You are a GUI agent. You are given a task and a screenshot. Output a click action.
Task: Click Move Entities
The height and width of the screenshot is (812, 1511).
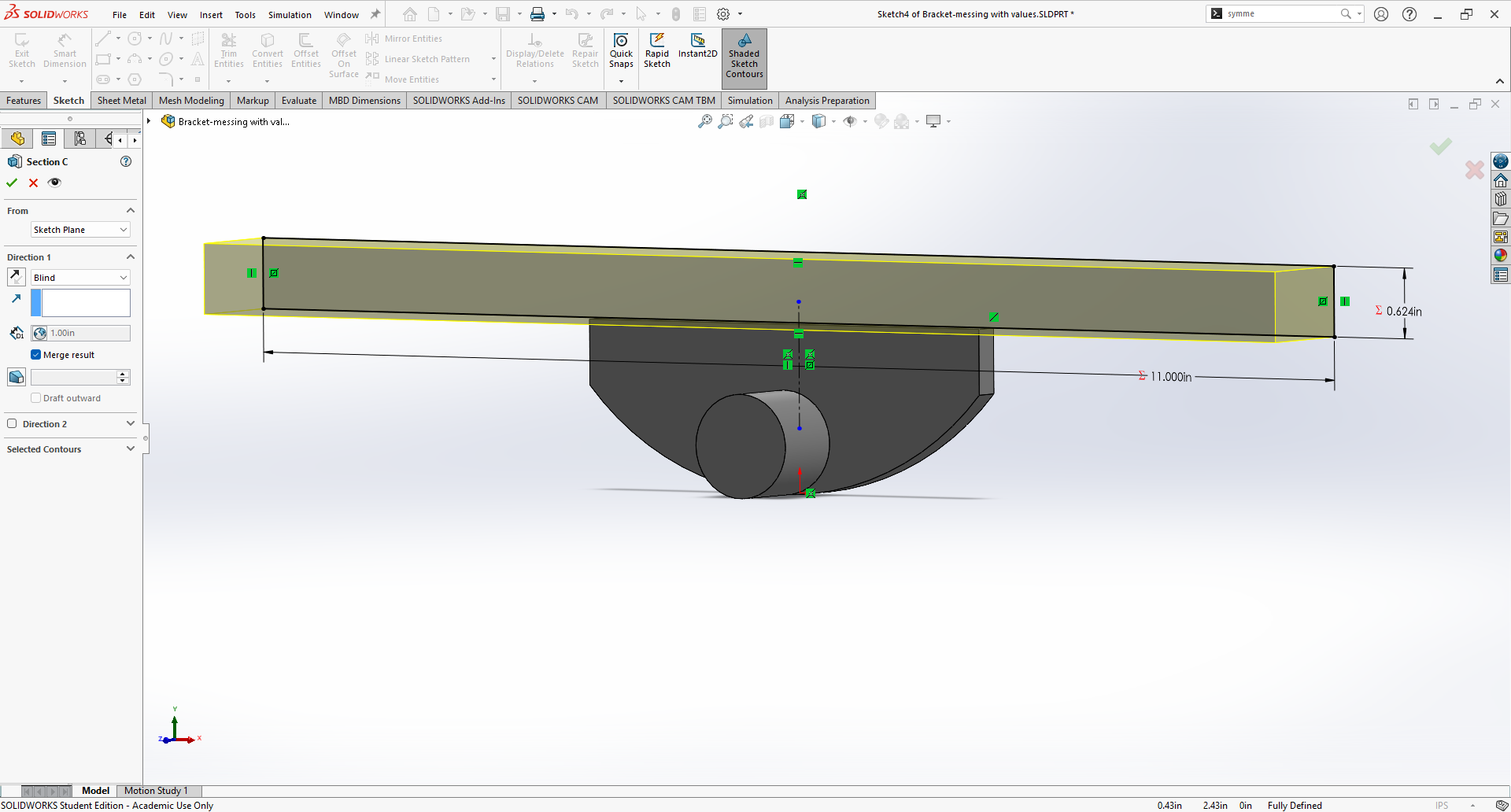[x=402, y=79]
